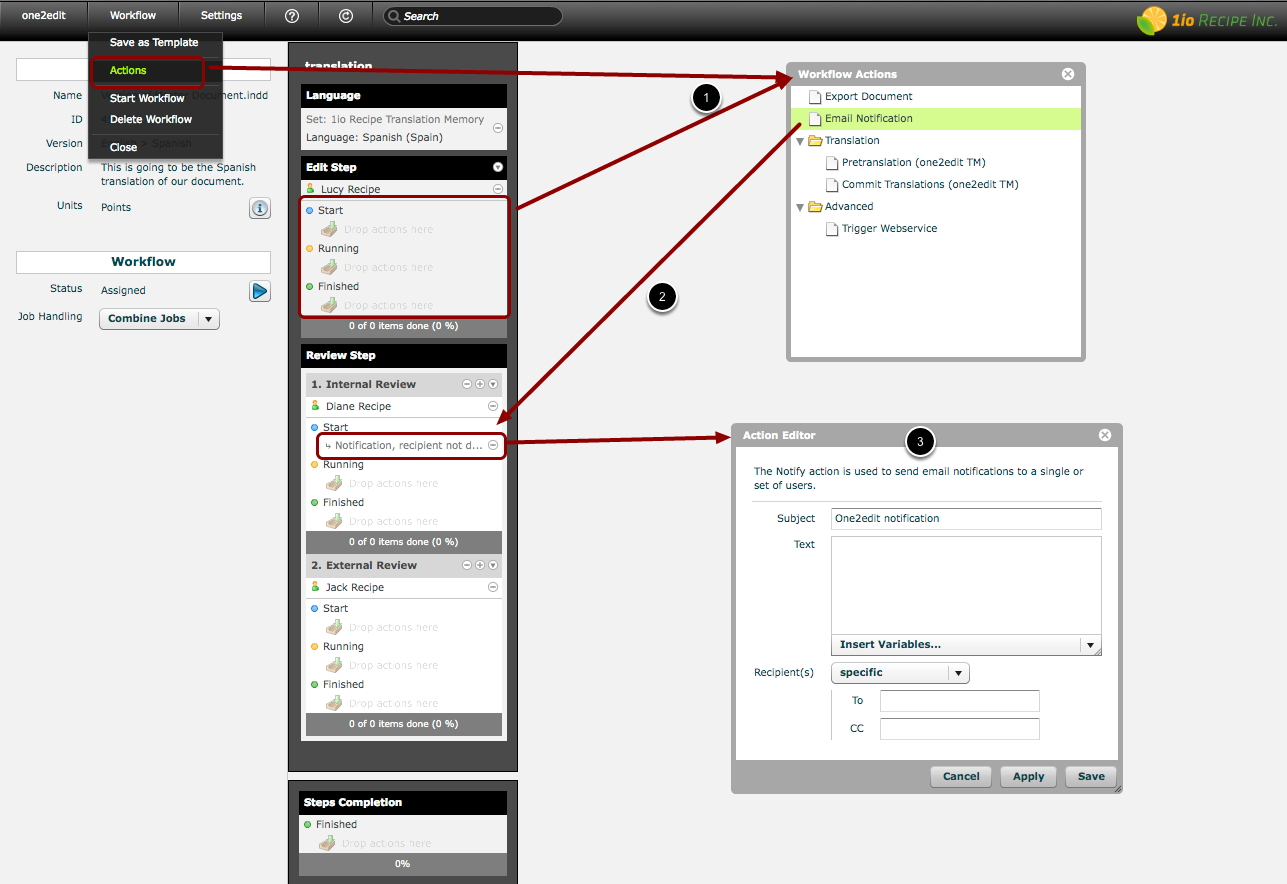Open the Combine Jobs dropdown
The height and width of the screenshot is (884, 1287).
coord(159,319)
